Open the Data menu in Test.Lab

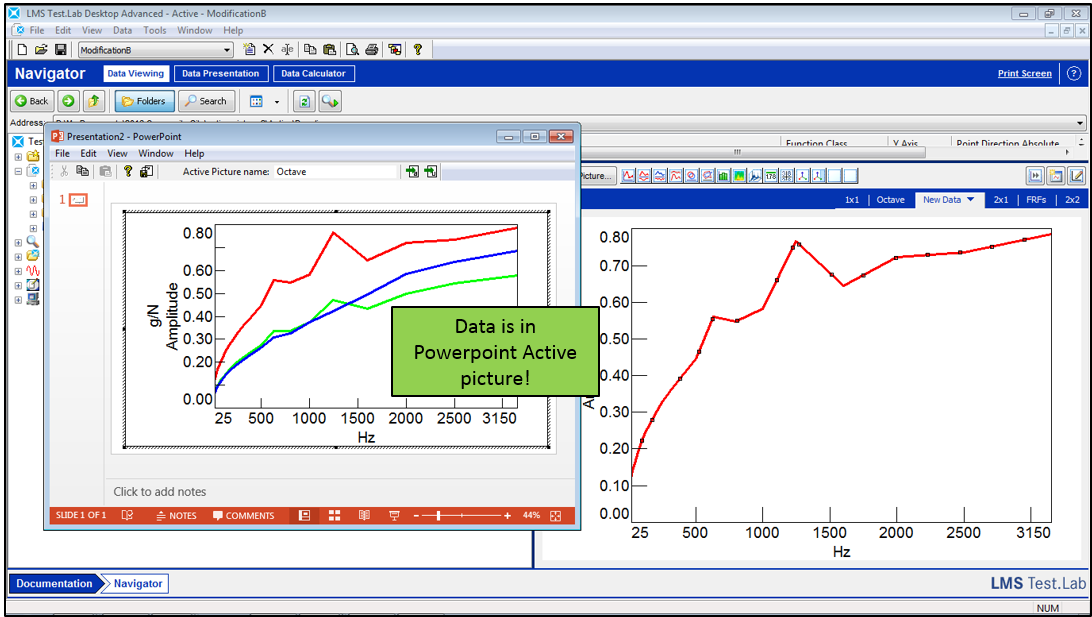pos(123,30)
